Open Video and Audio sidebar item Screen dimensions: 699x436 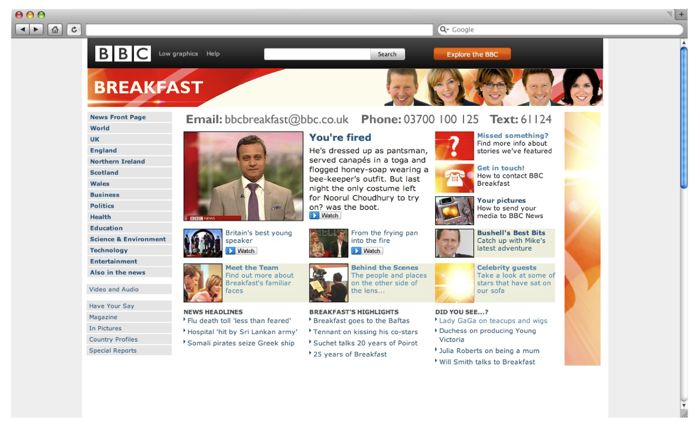[x=129, y=290]
